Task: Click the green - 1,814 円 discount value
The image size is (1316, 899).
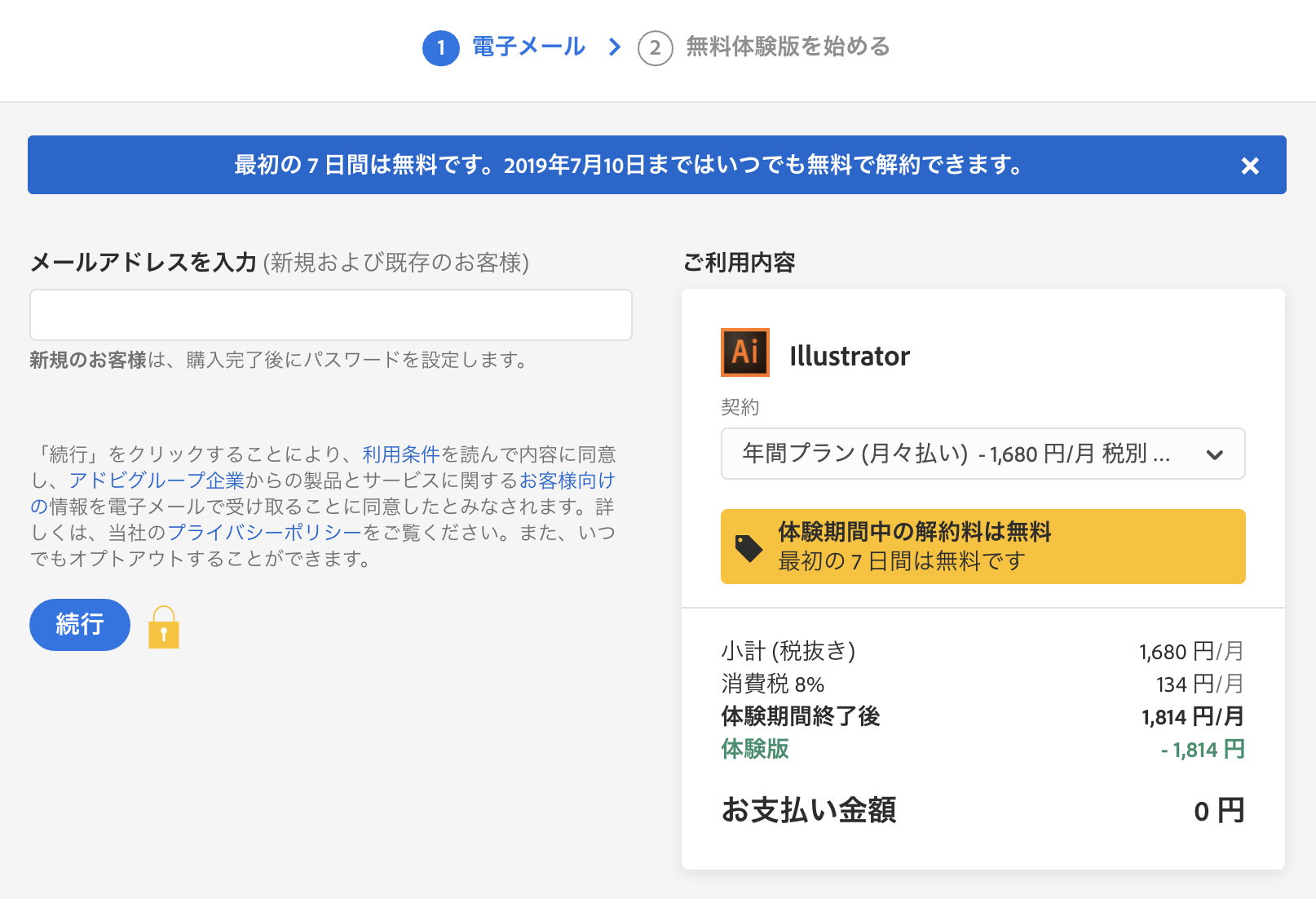Action: [1203, 749]
